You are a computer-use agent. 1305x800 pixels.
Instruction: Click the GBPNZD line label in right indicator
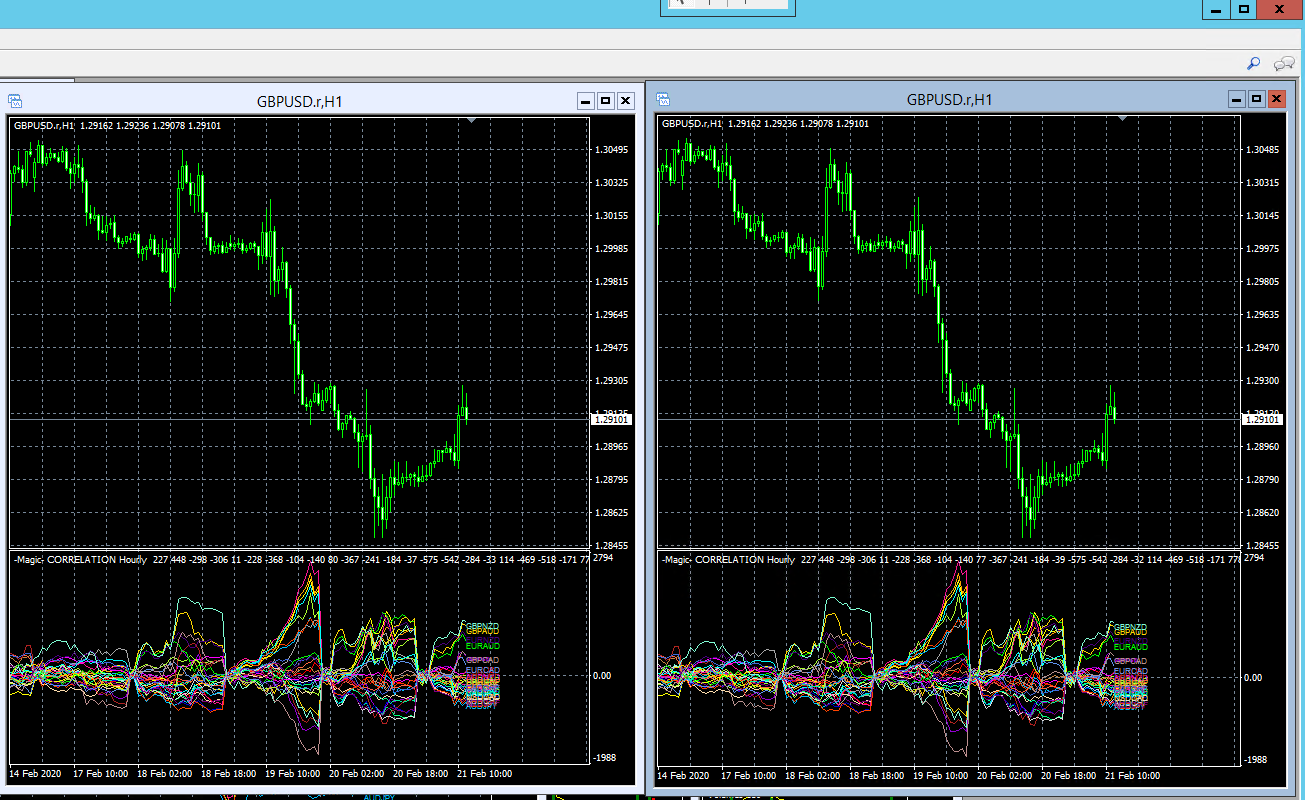pyautogui.click(x=1131, y=627)
